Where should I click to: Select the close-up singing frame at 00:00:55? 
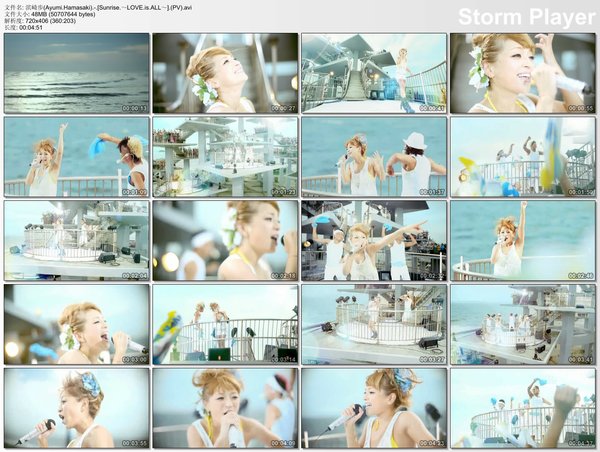click(523, 73)
